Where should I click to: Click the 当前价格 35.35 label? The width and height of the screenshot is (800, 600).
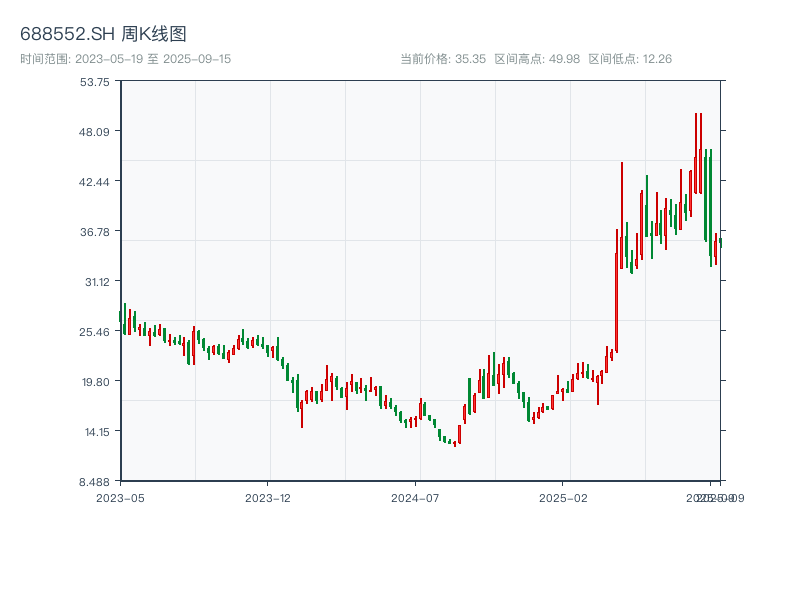tap(442, 59)
